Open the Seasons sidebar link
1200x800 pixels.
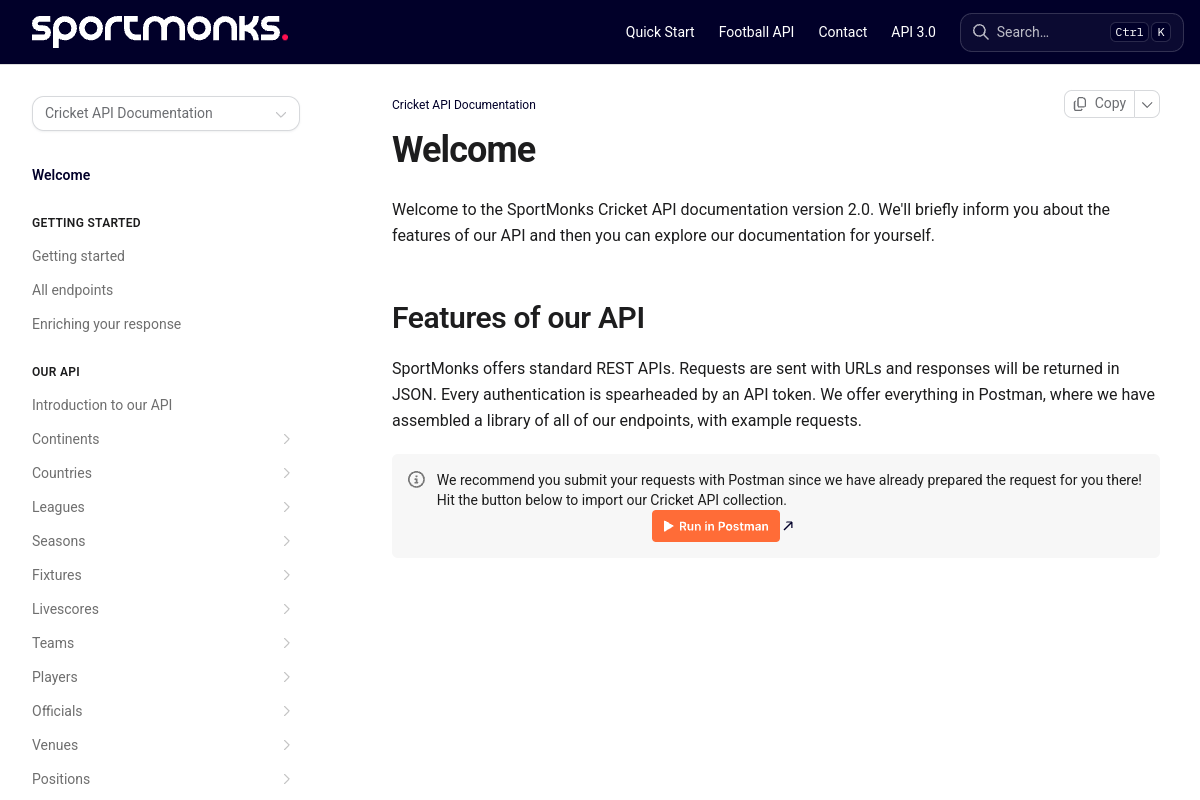click(x=59, y=541)
